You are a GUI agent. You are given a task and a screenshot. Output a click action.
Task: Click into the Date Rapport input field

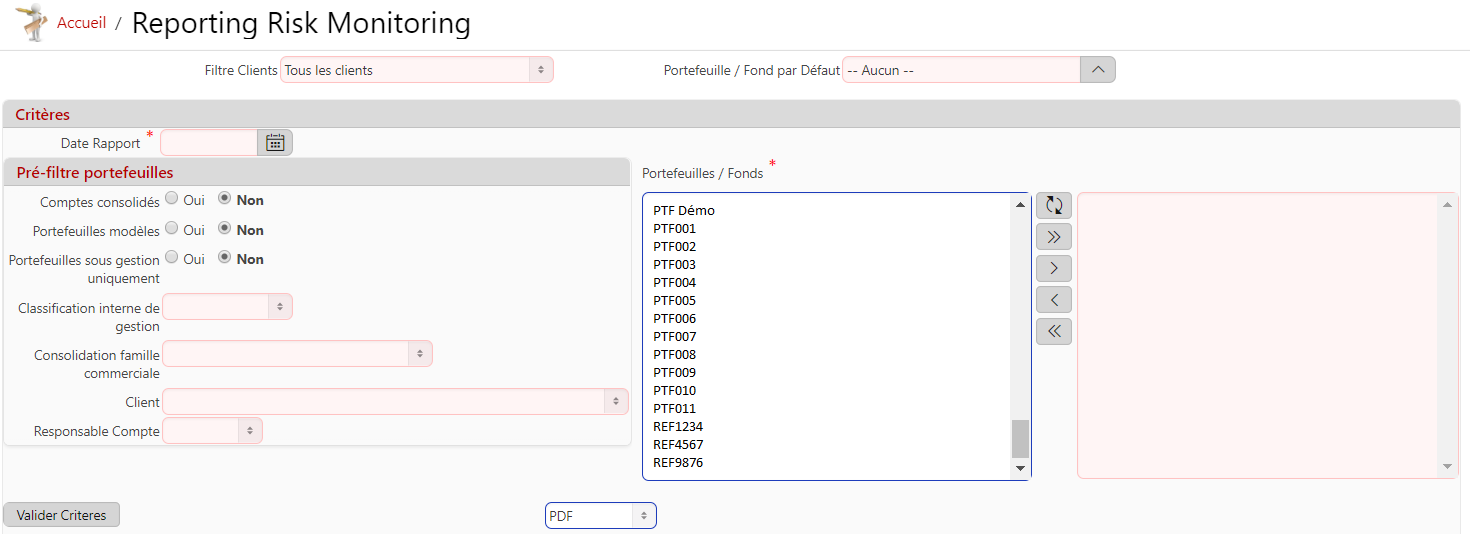tap(209, 143)
